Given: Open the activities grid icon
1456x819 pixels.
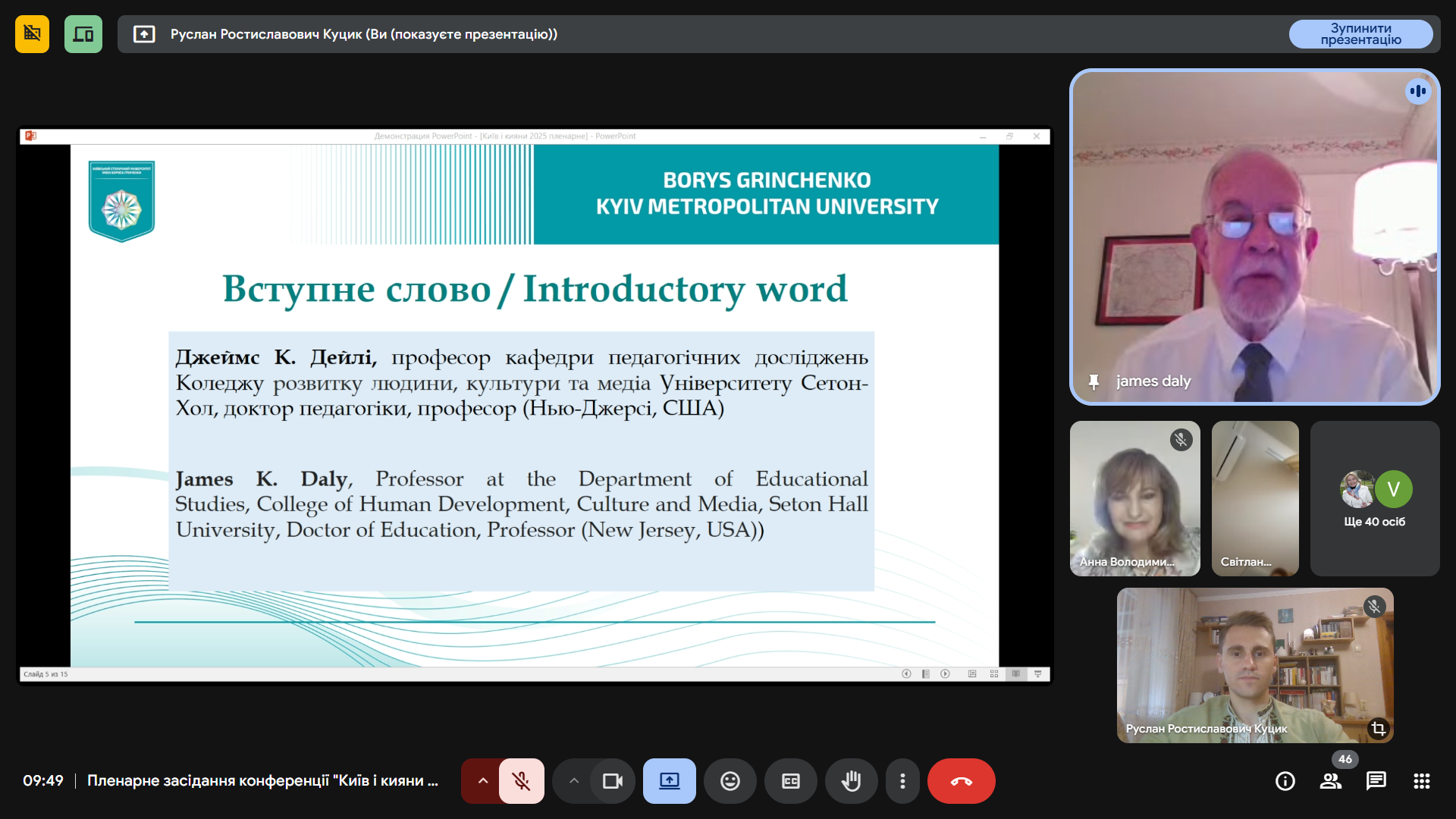Looking at the screenshot, I should click(x=1421, y=781).
